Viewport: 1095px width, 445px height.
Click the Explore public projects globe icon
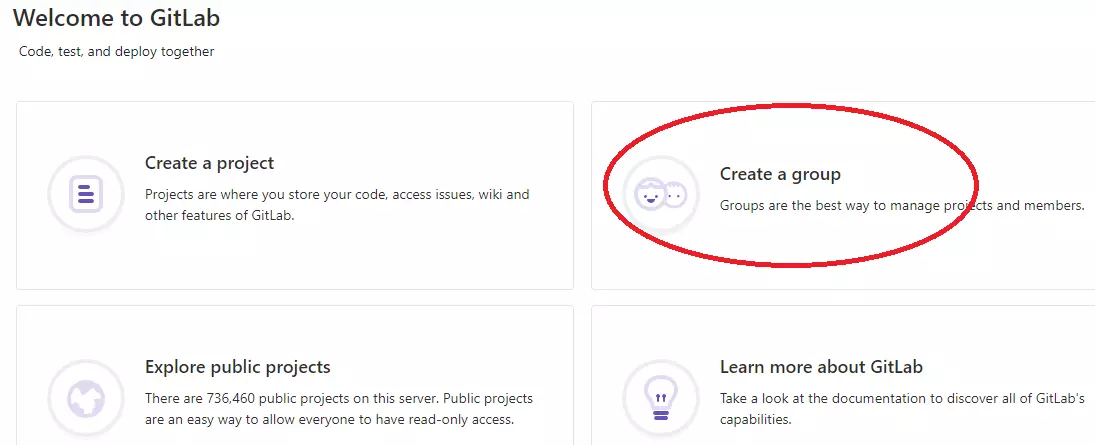86,397
